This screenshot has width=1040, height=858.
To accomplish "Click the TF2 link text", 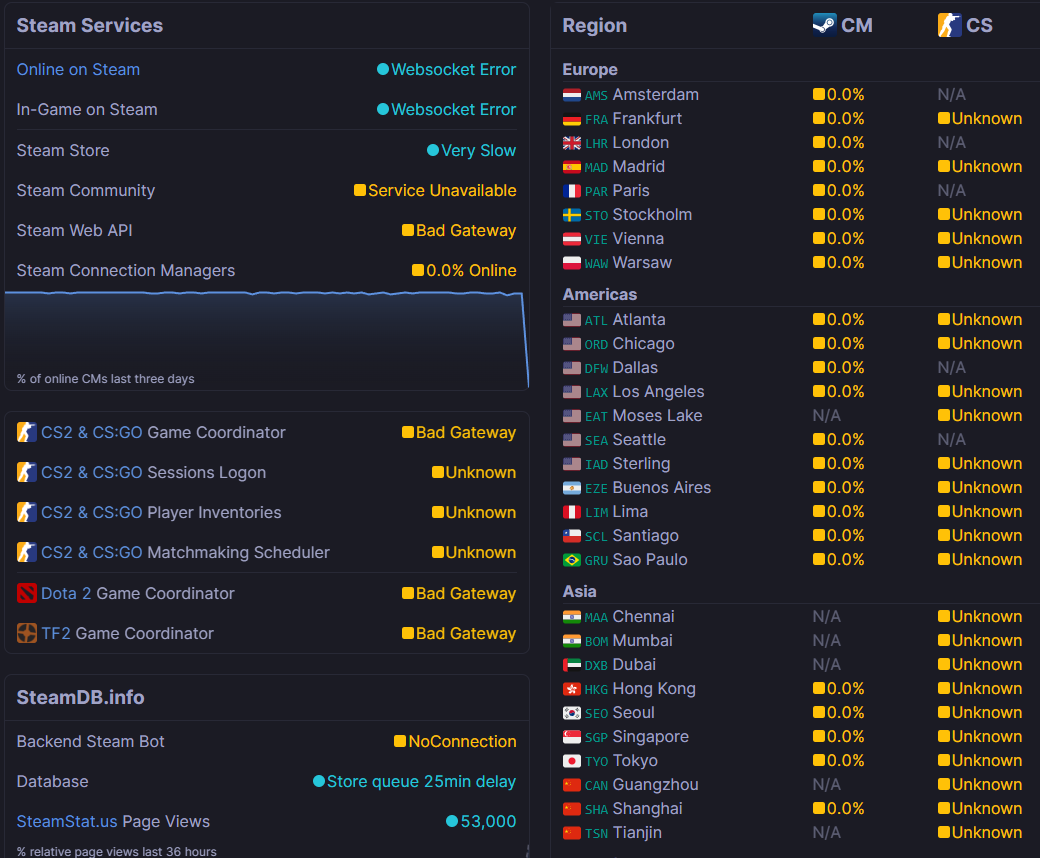I will point(56,633).
